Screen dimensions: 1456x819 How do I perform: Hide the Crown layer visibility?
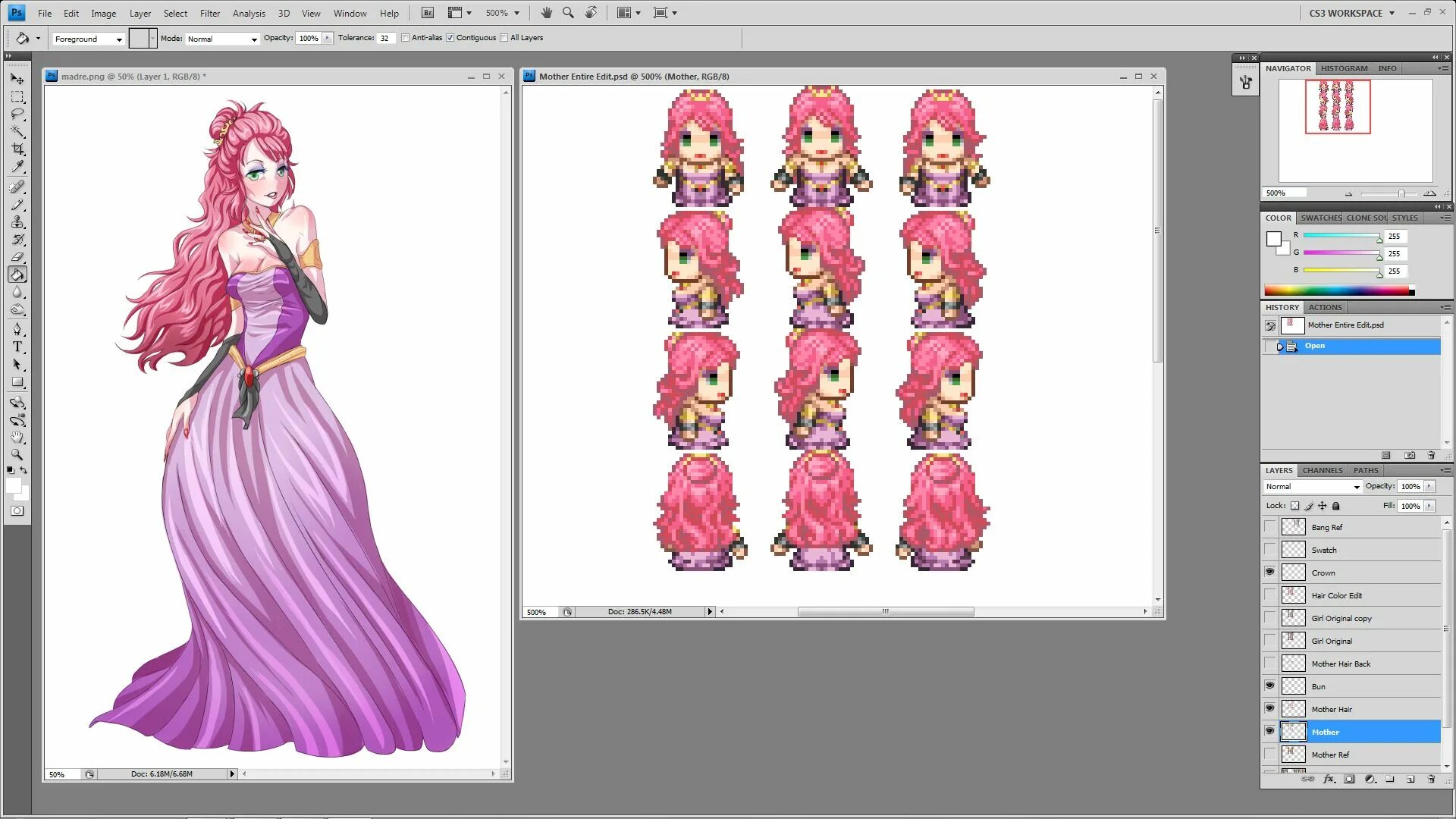coord(1269,572)
